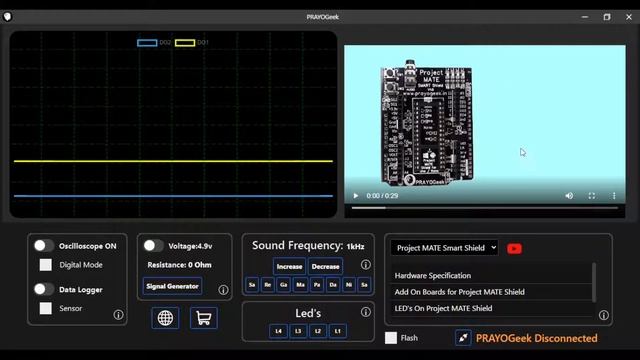Click the yellow DO1 trace line
Screen dimensions: 640x360
(x=173, y=161)
